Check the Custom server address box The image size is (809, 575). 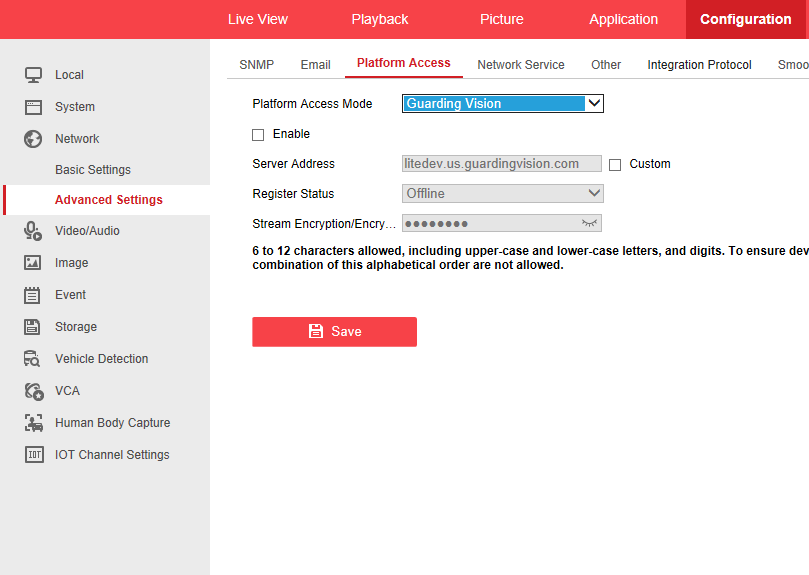tap(615, 164)
